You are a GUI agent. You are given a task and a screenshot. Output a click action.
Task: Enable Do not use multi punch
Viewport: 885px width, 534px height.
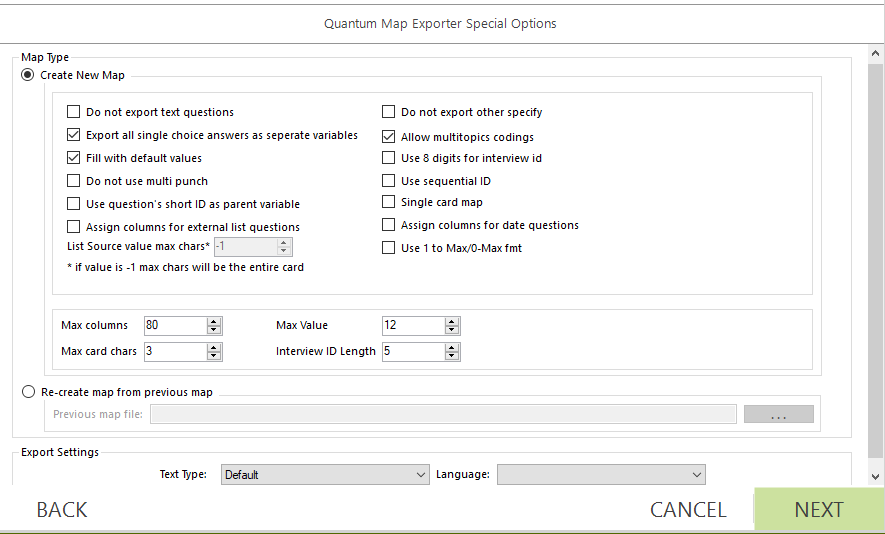coord(73,181)
